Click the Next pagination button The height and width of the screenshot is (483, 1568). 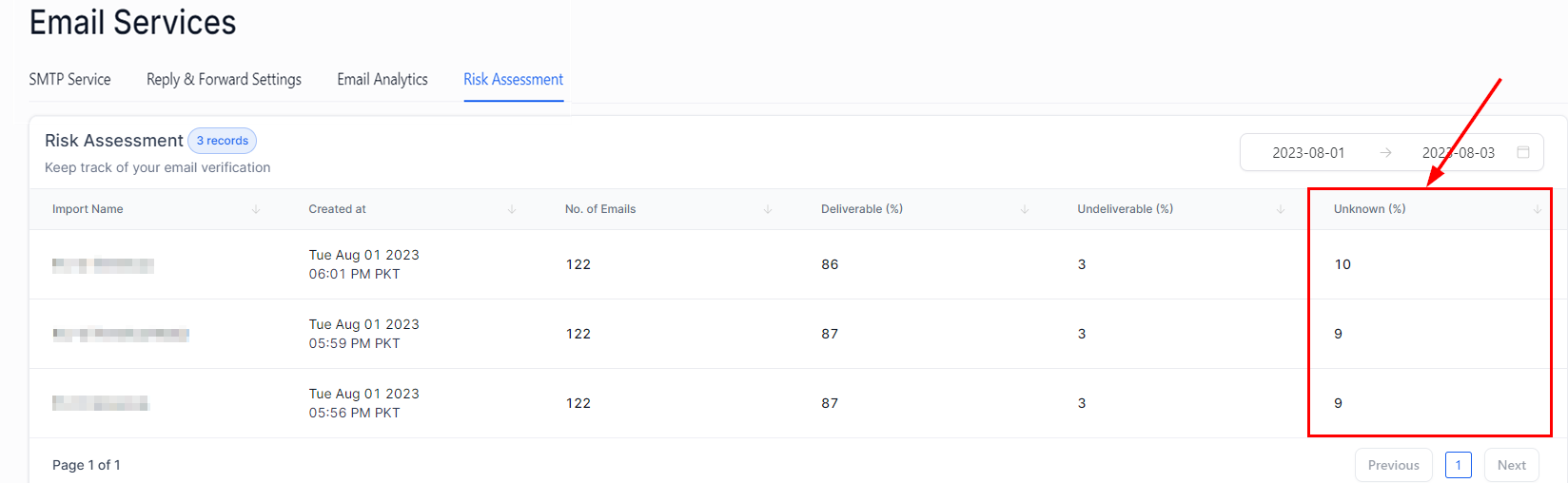(x=1511, y=465)
